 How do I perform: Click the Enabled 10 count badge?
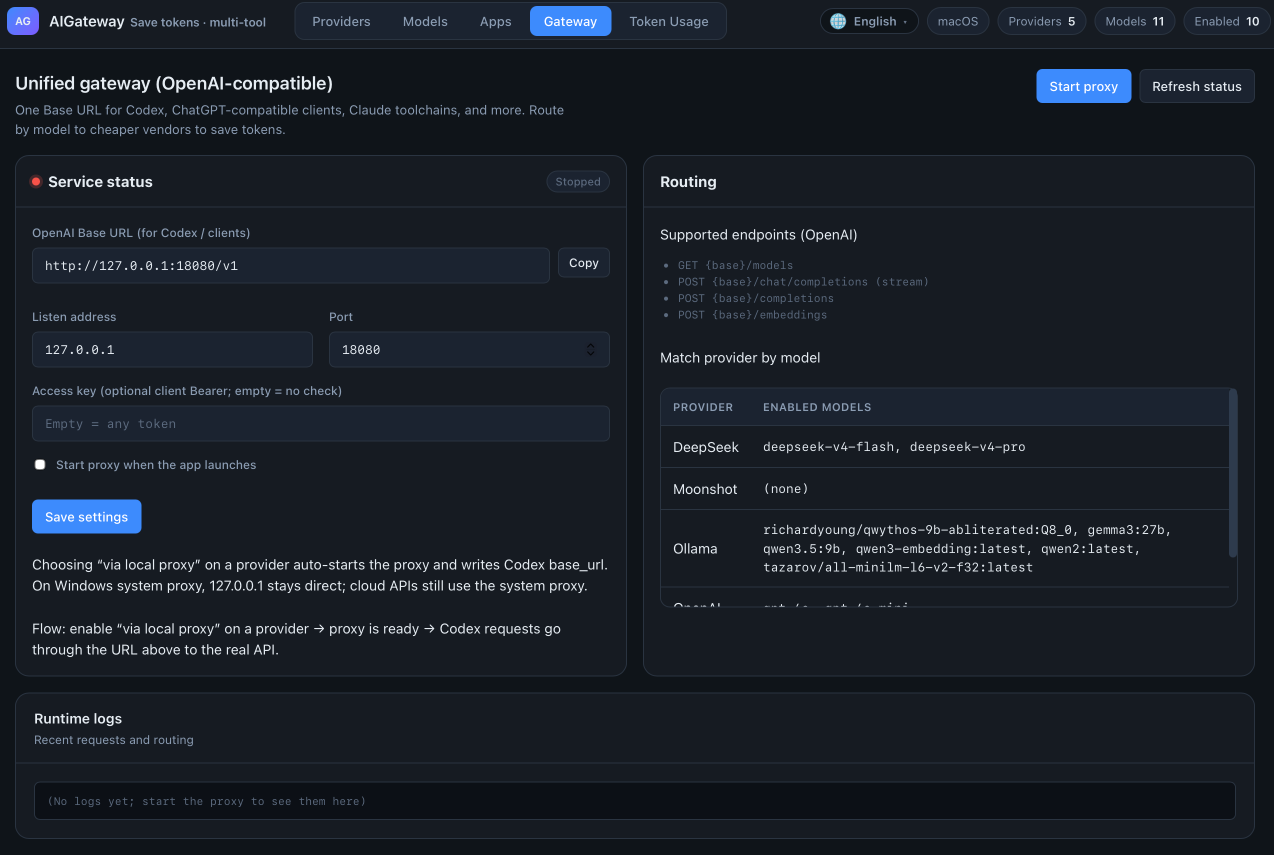[x=1228, y=21]
